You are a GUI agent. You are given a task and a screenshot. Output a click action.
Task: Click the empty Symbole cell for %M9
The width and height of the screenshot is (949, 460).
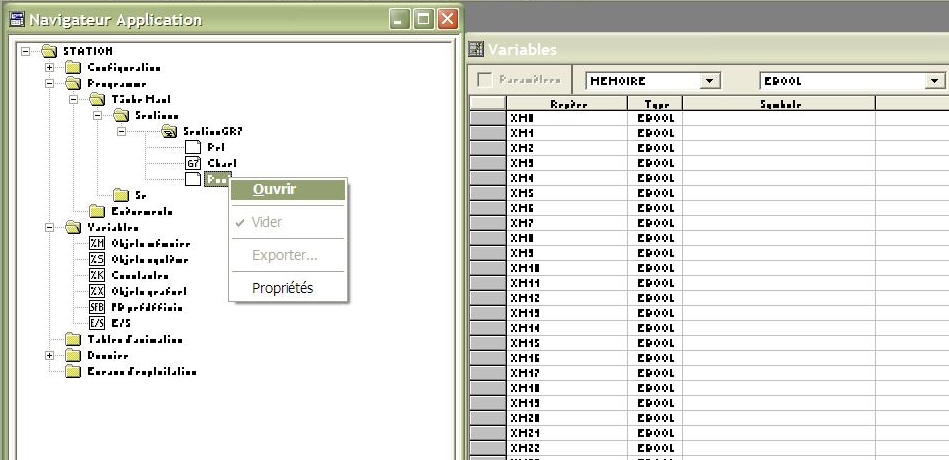[780, 253]
